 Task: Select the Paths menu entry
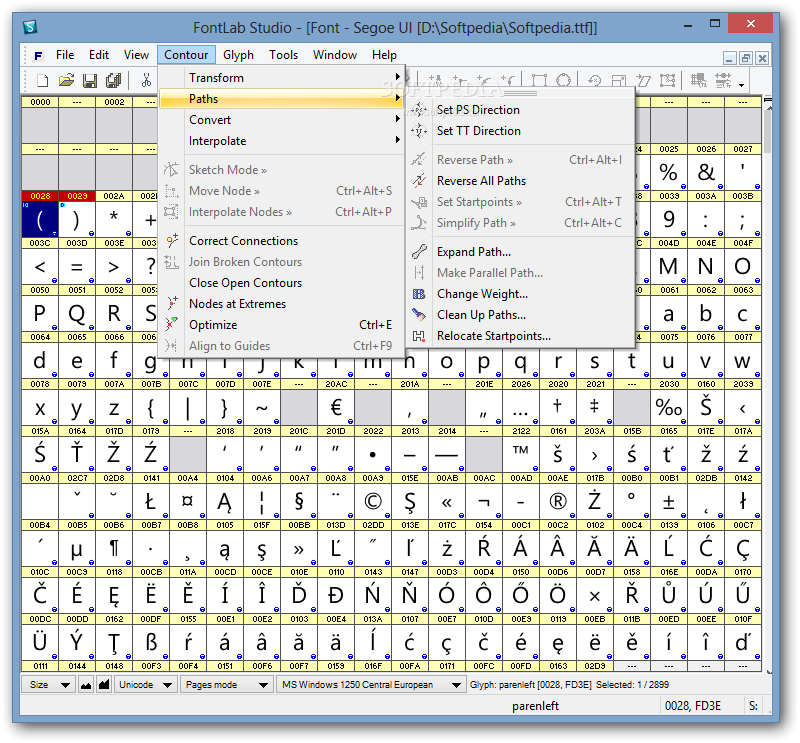[x=282, y=98]
